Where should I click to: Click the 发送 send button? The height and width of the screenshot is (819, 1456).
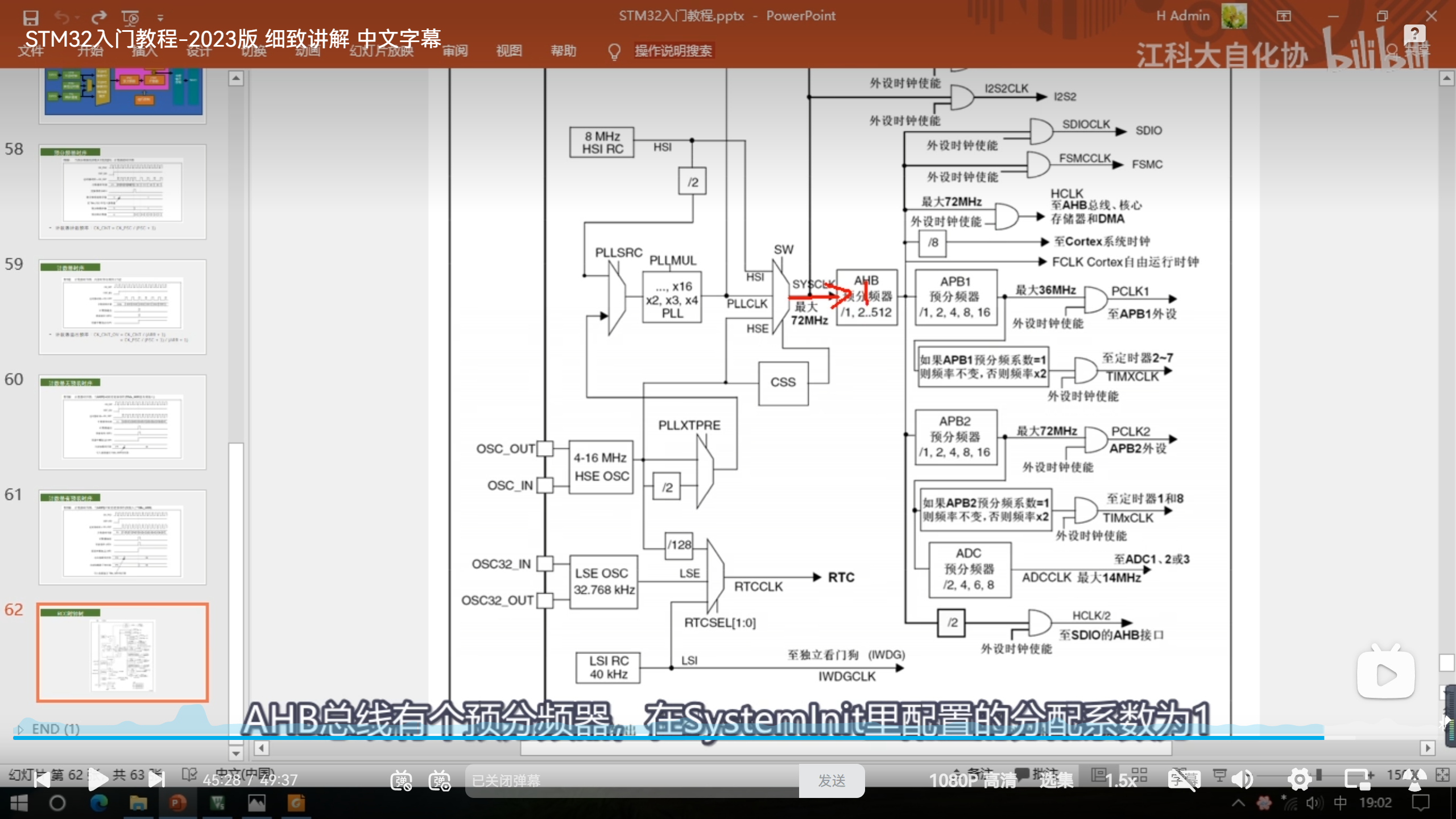(832, 780)
